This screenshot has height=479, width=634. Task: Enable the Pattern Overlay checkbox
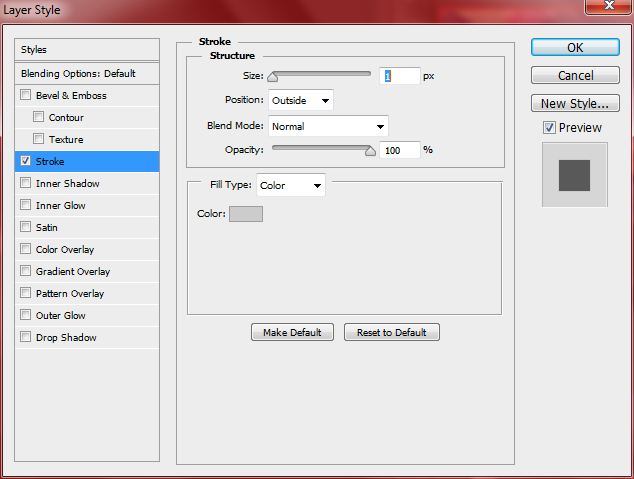coord(25,293)
